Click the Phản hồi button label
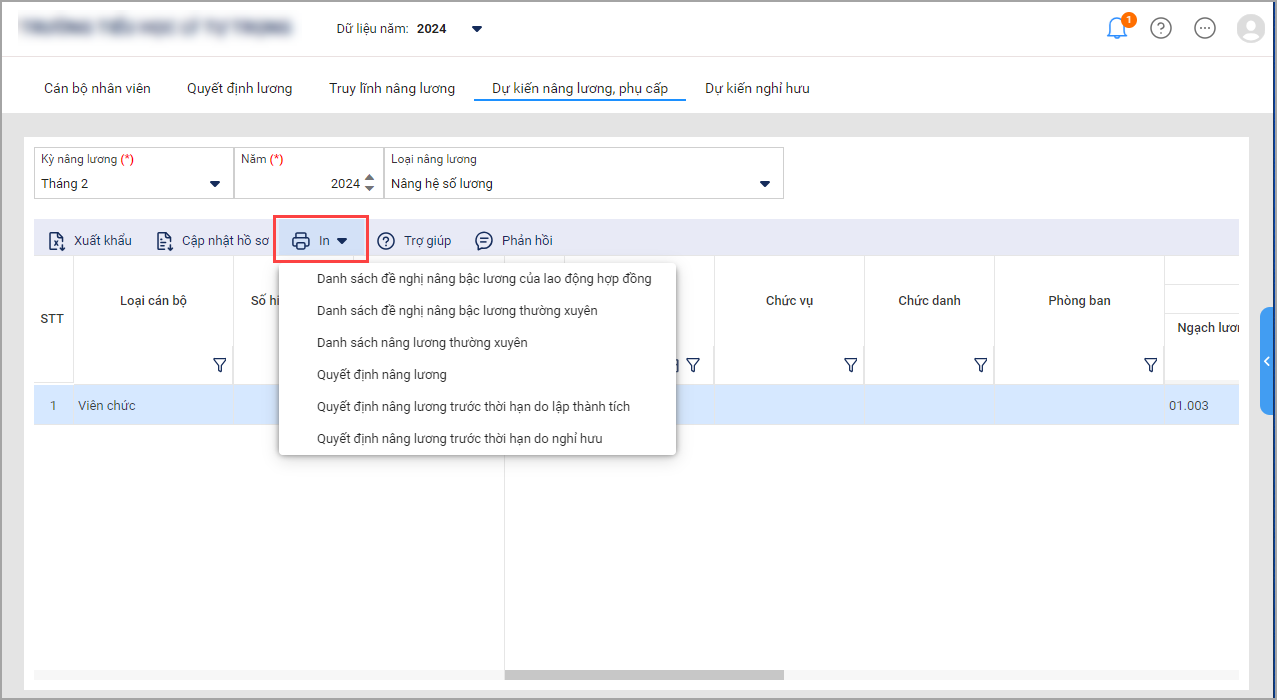Viewport: 1277px width, 700px height. tap(527, 241)
